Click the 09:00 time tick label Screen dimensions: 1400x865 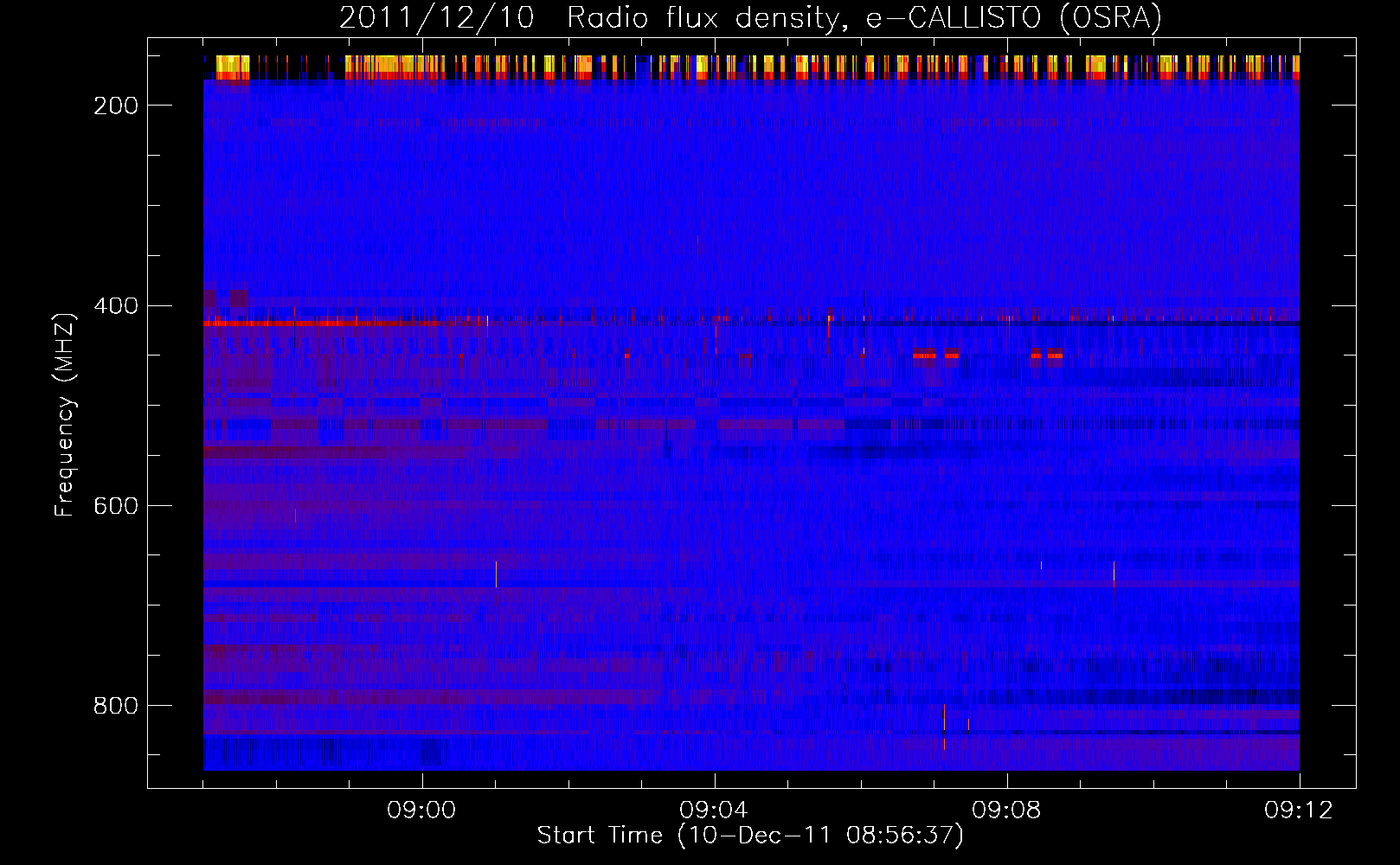coord(421,811)
